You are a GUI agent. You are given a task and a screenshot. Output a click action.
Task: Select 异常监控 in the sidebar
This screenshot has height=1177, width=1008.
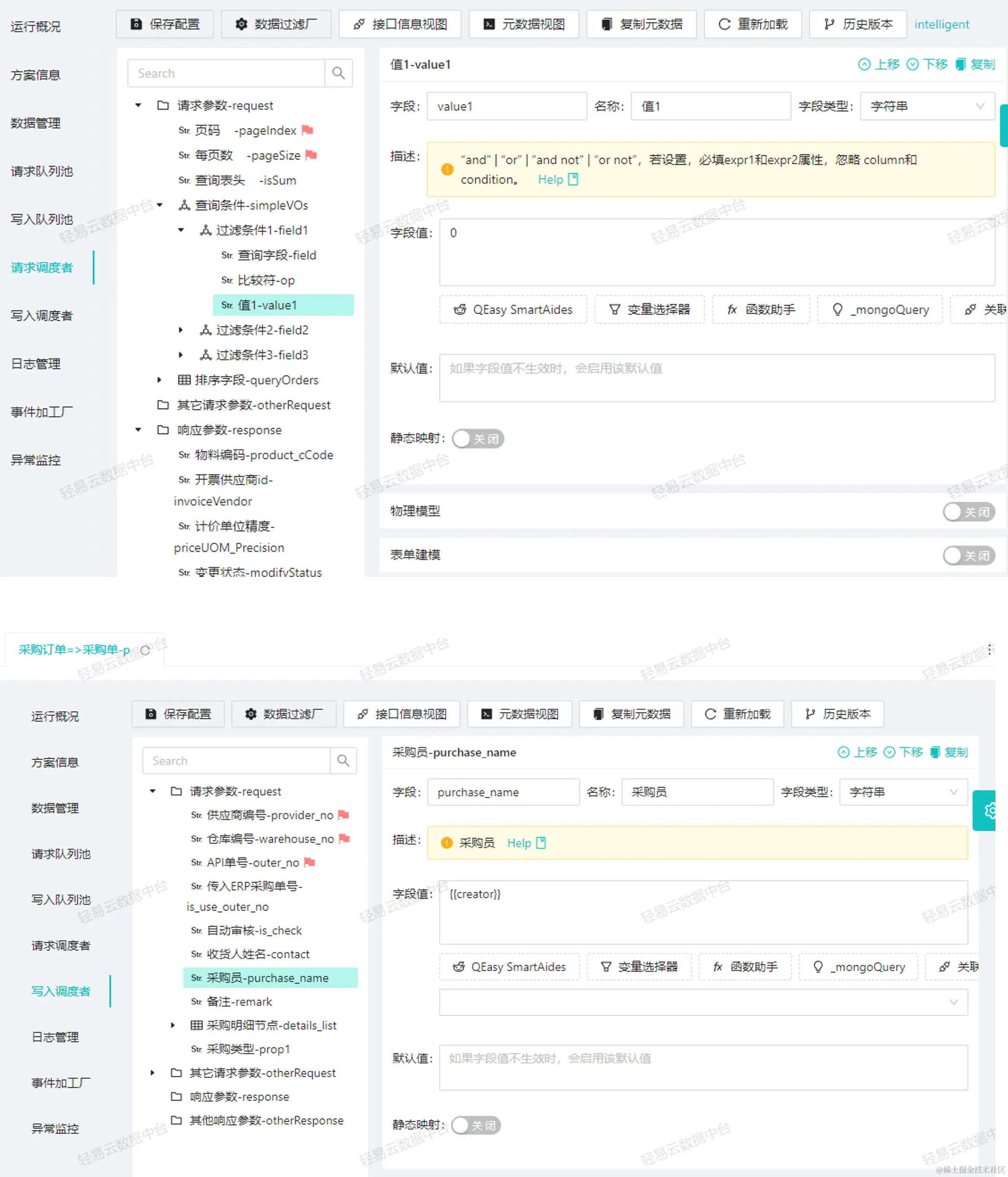click(35, 460)
